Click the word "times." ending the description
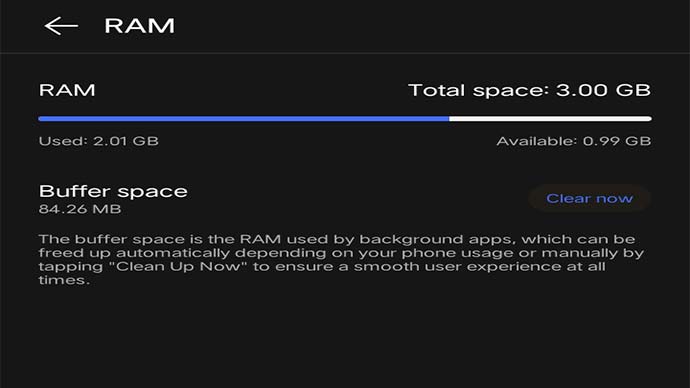This screenshot has height=388, width=690. [64, 280]
